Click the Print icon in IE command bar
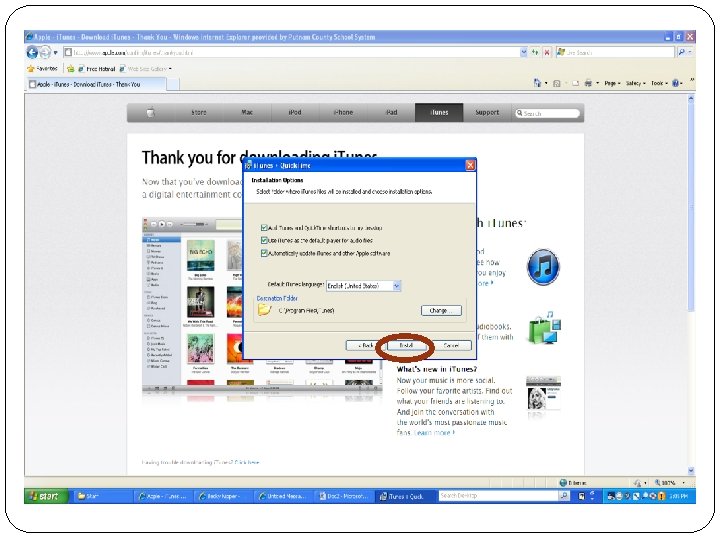 (x=588, y=84)
